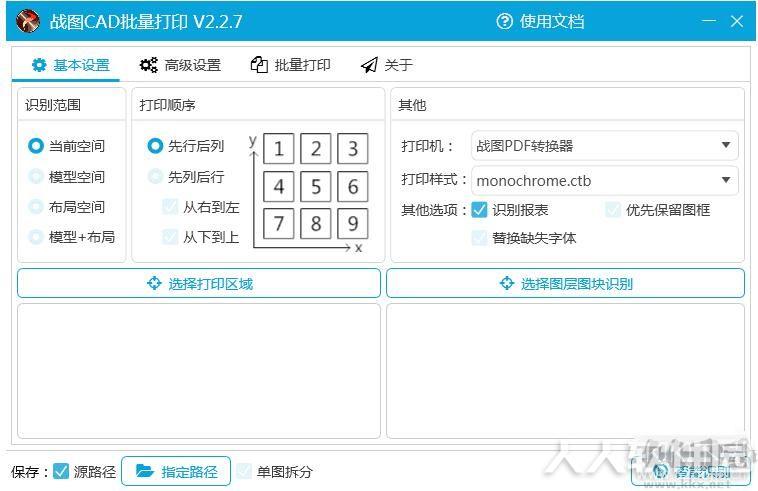This screenshot has width=758, height=491.
Task: Click the empty list under 选择图层图块识别
Action: (565, 371)
